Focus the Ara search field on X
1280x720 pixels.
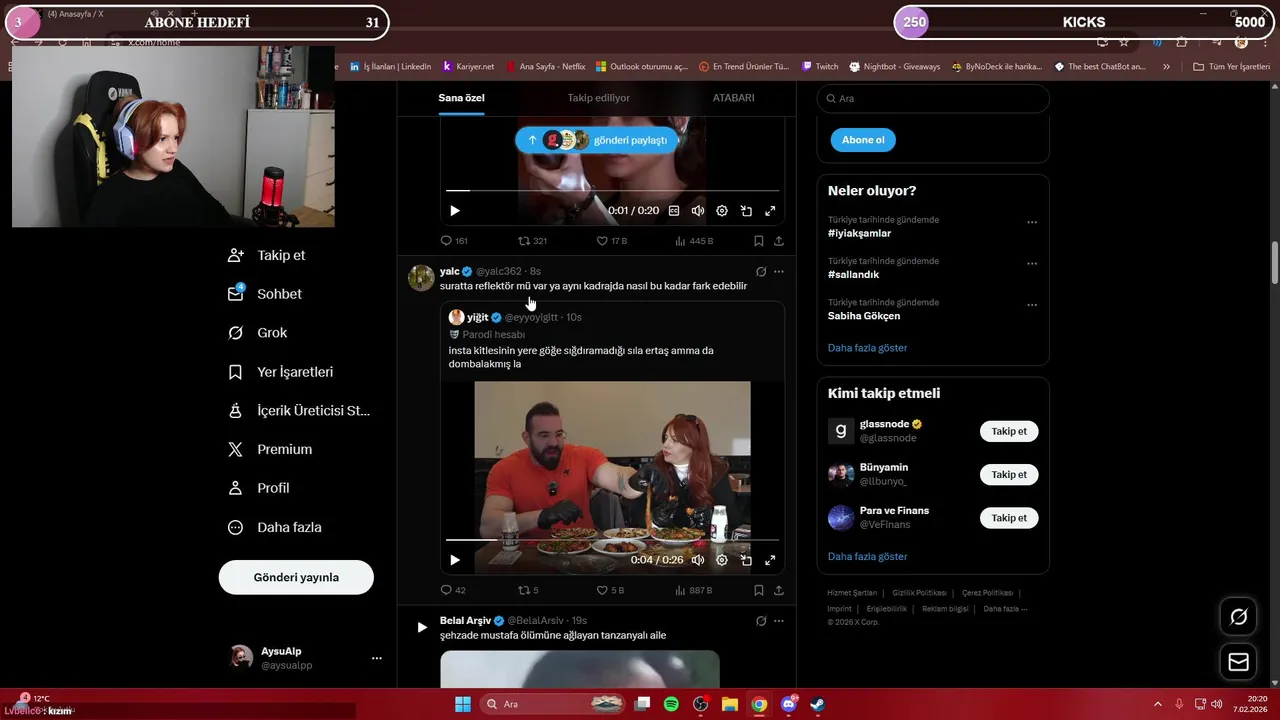point(933,99)
